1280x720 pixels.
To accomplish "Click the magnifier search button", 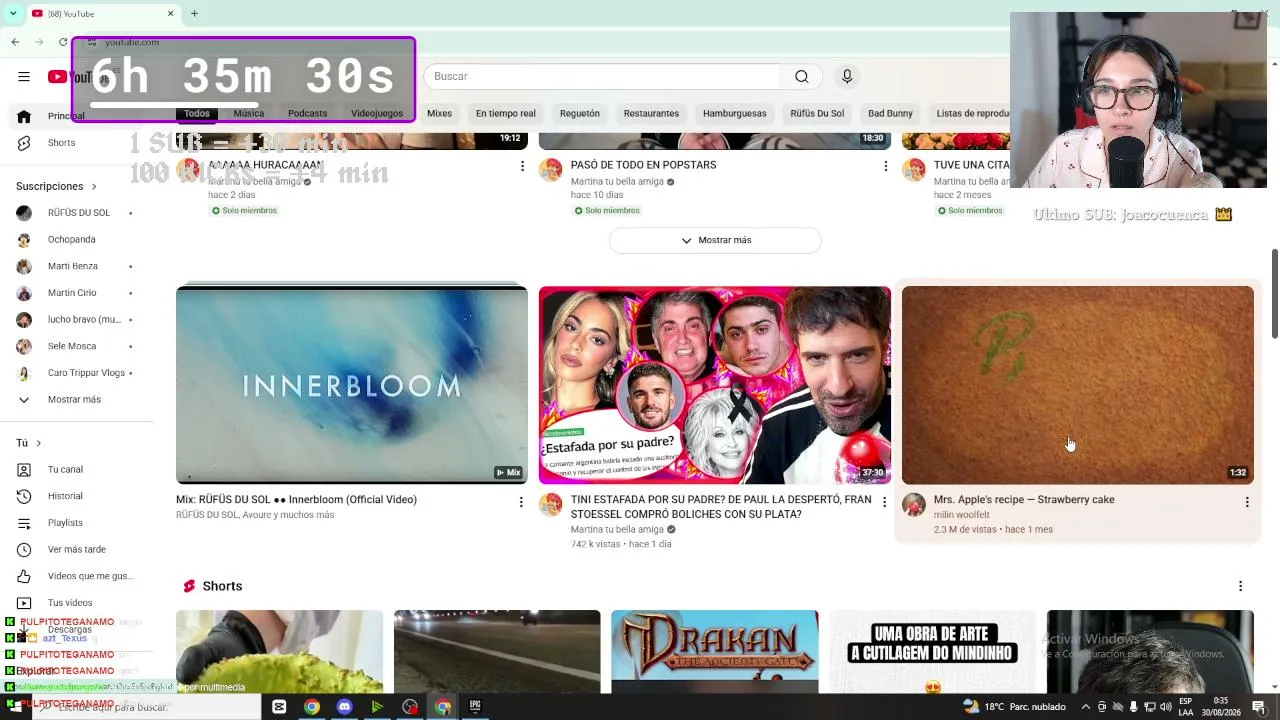I will (x=801, y=76).
